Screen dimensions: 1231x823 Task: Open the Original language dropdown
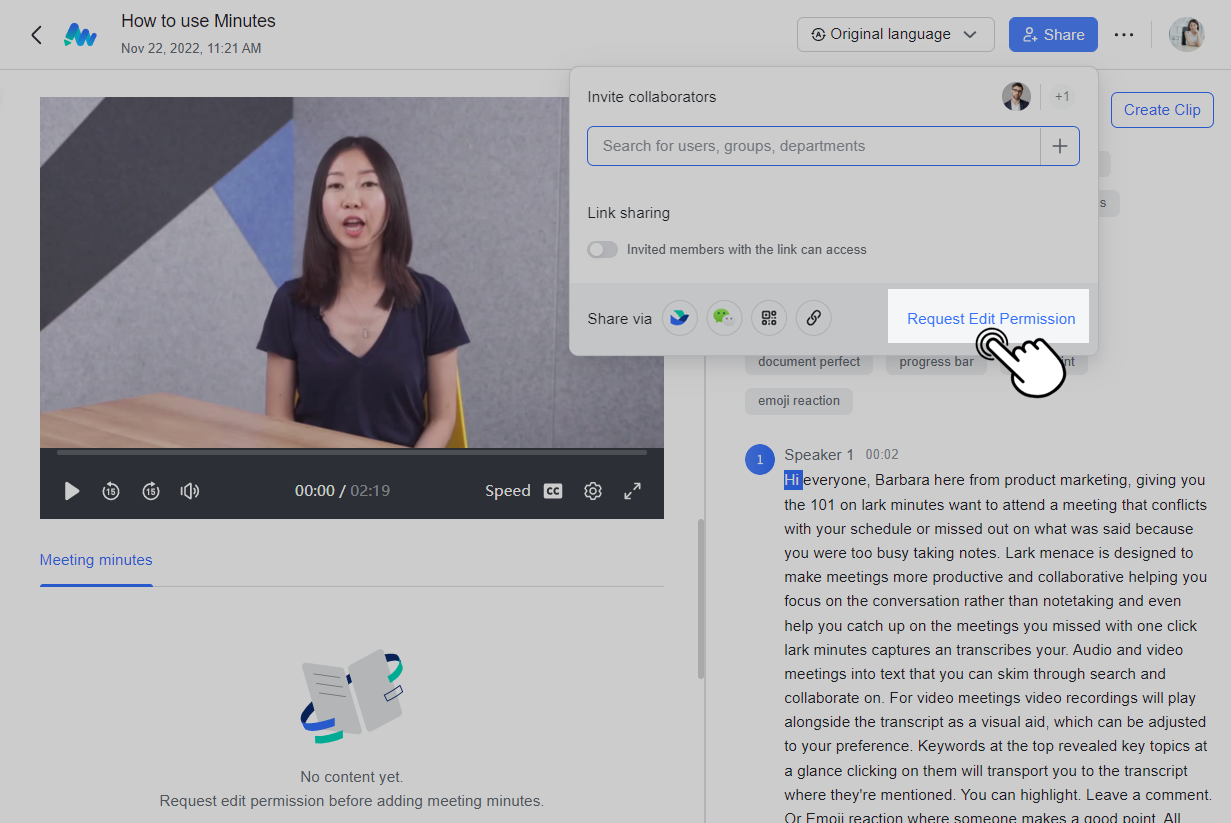click(895, 34)
